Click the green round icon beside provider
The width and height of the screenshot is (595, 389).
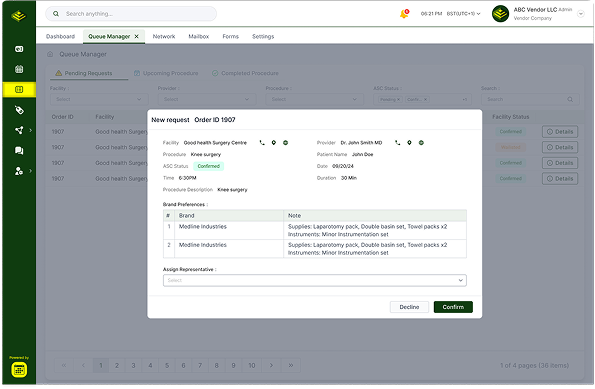click(421, 143)
